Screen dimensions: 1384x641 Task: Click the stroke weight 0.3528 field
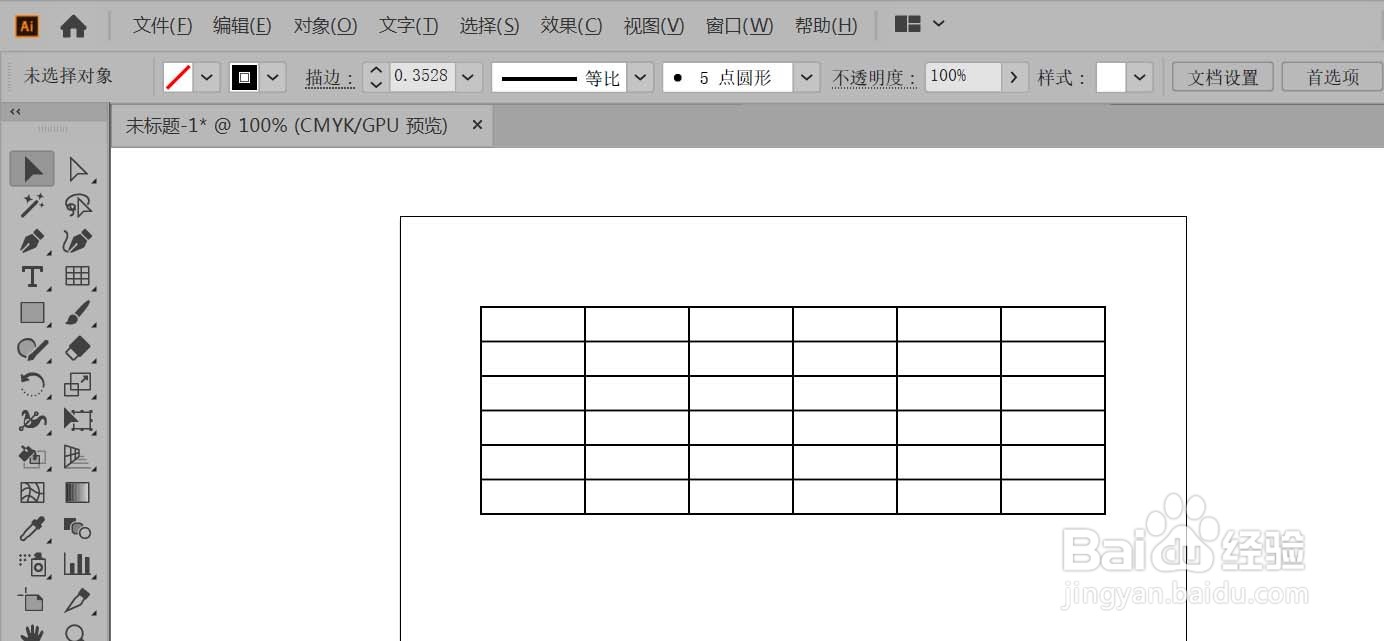point(421,77)
